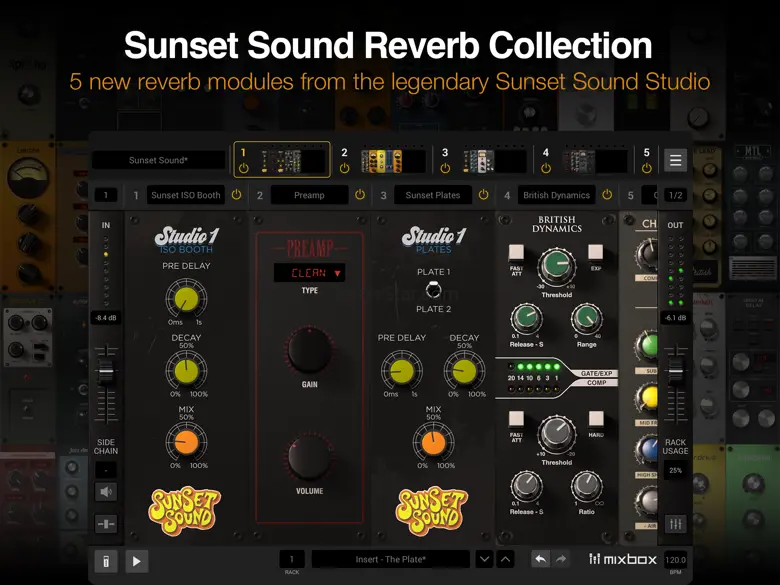Viewport: 780px width, 585px height.
Task: Toggle power for rack 3 thumbnail
Action: (x=445, y=168)
